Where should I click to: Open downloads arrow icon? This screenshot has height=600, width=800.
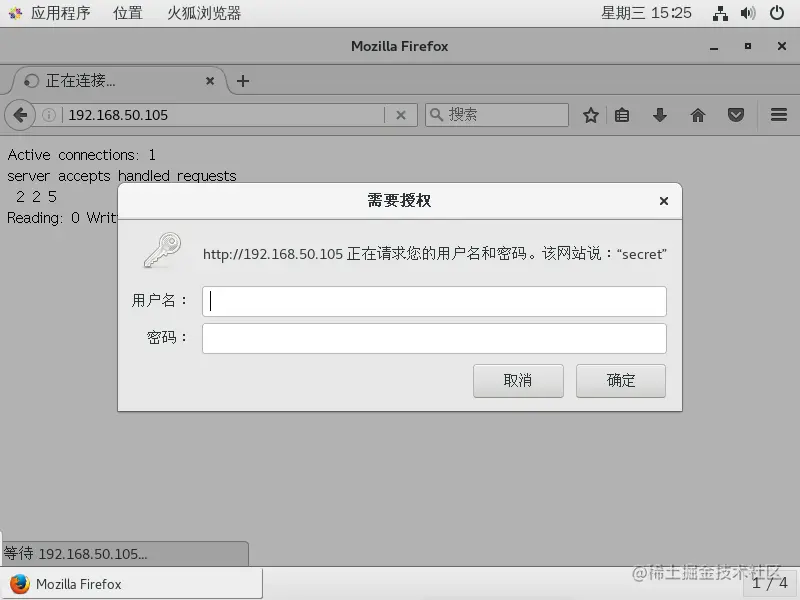(x=660, y=115)
